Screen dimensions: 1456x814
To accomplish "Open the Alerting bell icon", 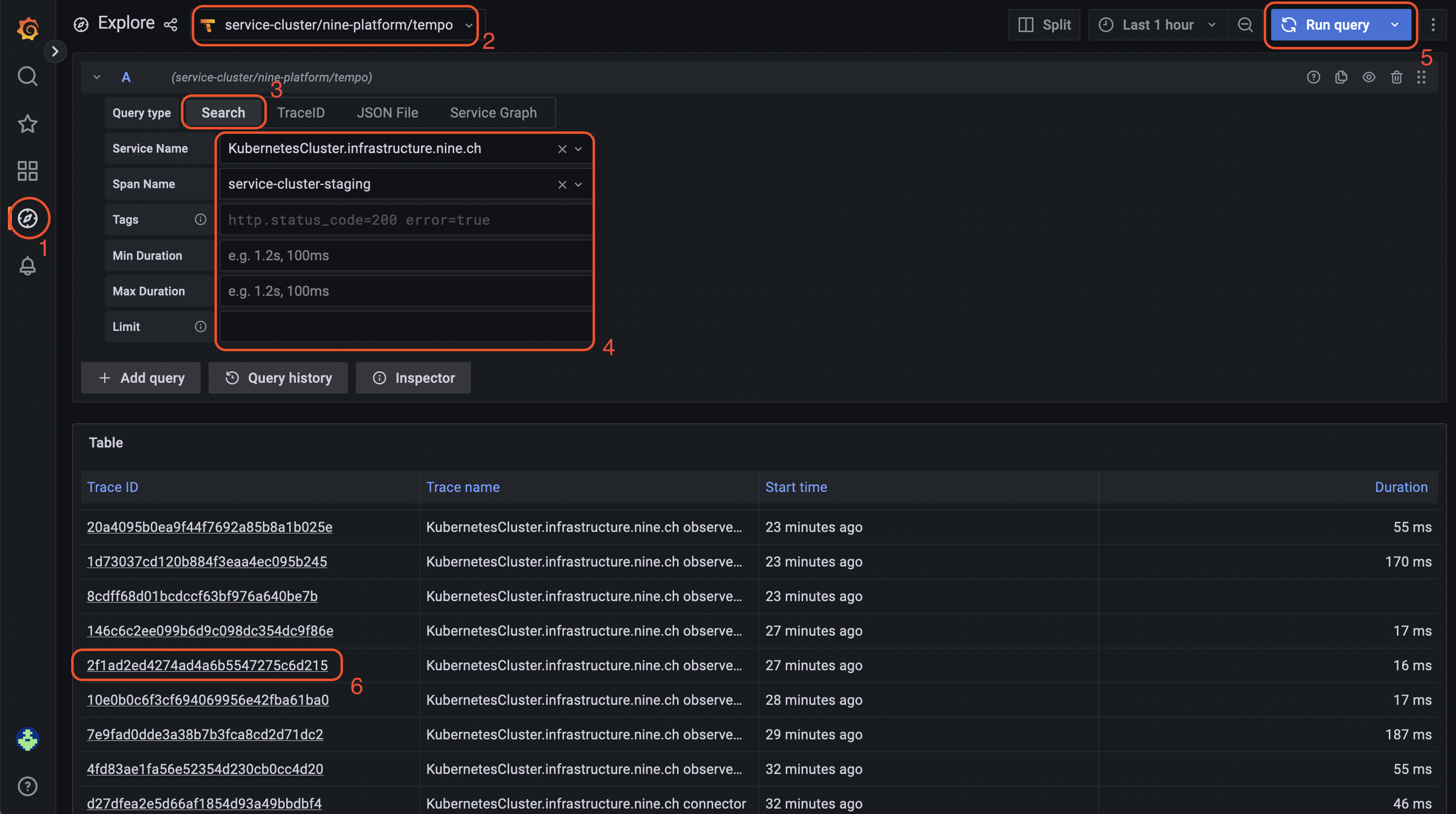I will [27, 266].
